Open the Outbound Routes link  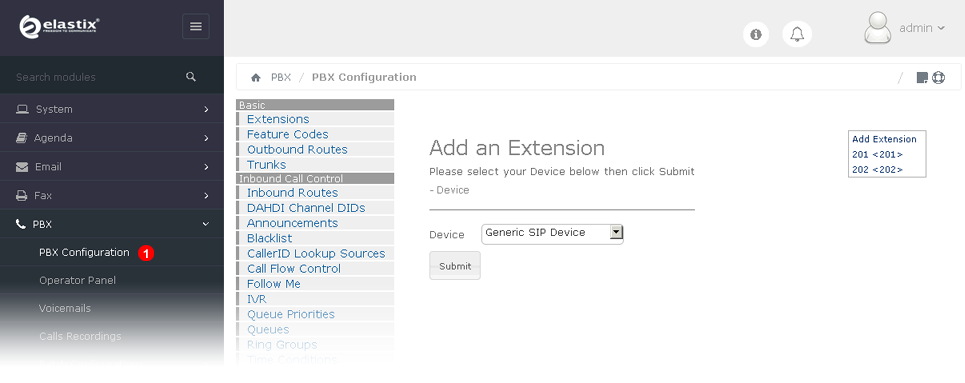[x=297, y=150]
